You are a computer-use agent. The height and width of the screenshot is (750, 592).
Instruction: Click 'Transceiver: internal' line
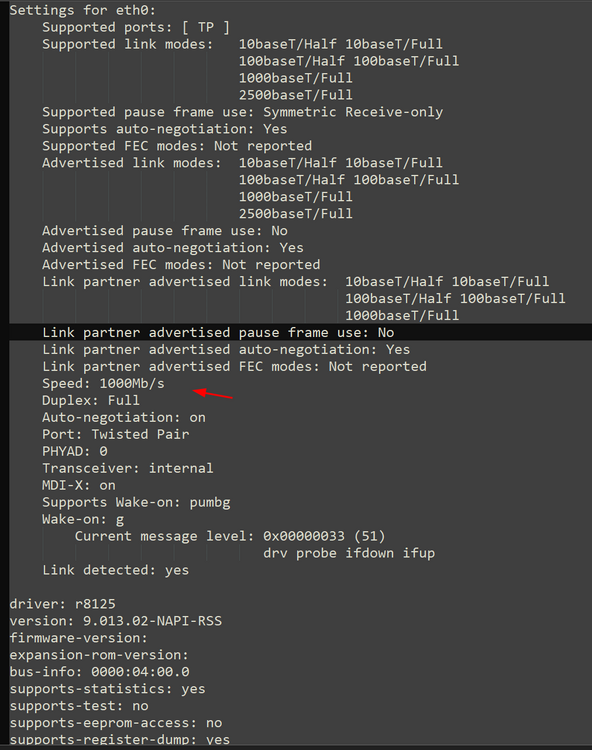point(128,468)
